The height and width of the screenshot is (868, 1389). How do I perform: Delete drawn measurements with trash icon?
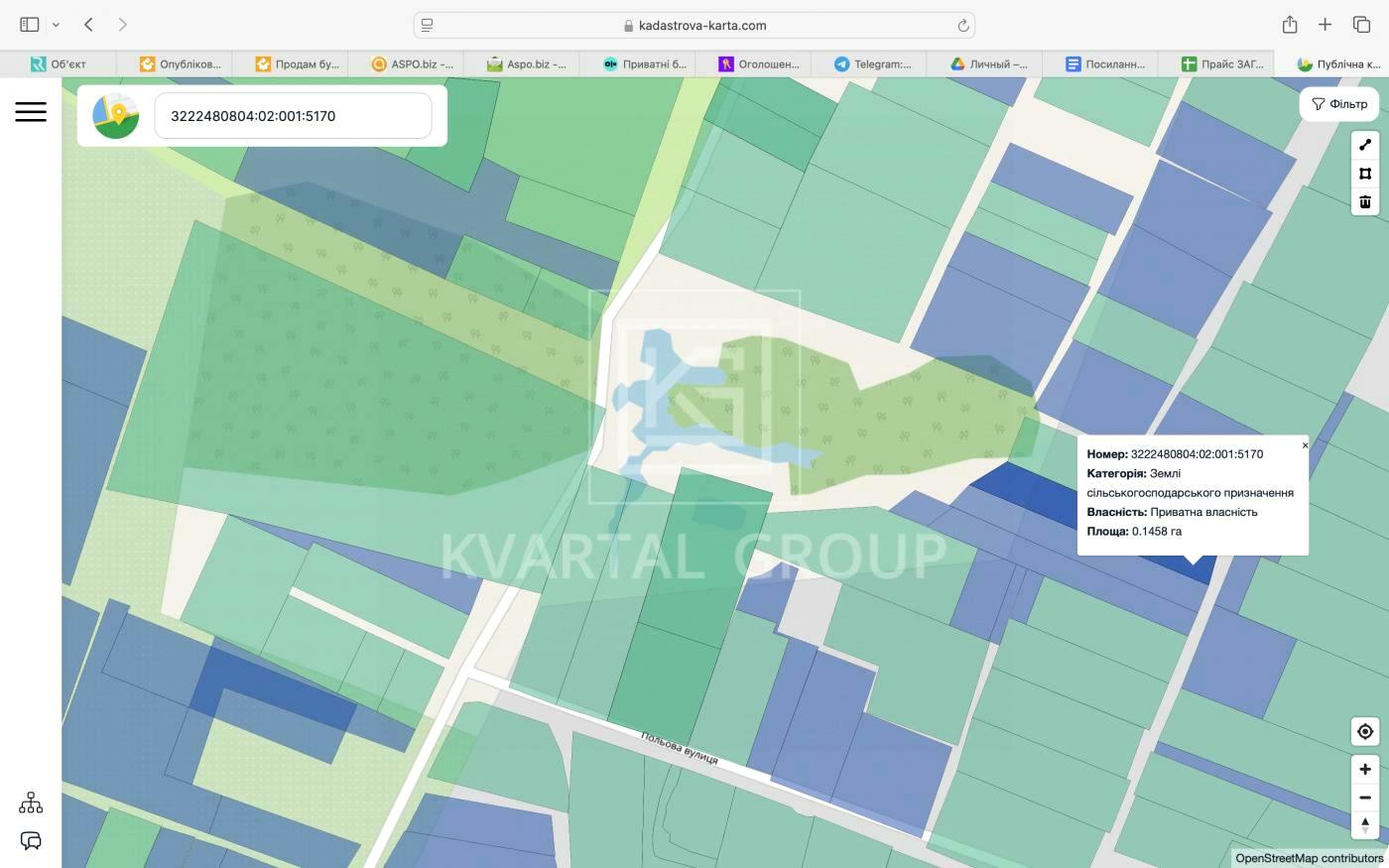tap(1365, 202)
